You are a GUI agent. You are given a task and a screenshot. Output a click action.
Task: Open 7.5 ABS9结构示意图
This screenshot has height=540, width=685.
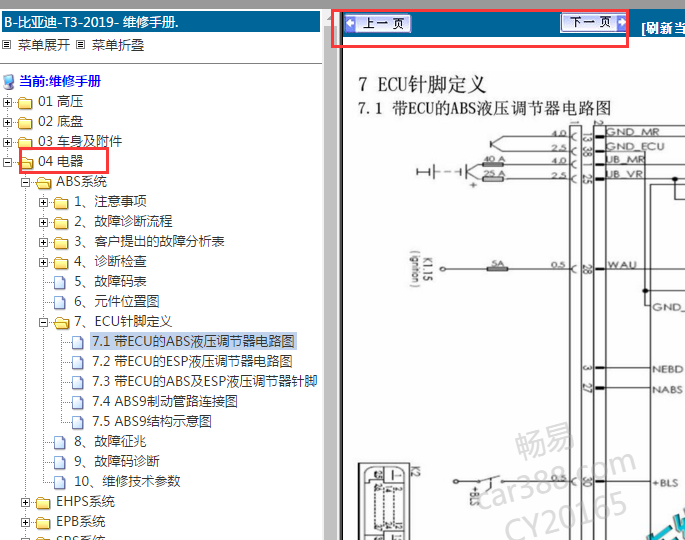coord(152,421)
